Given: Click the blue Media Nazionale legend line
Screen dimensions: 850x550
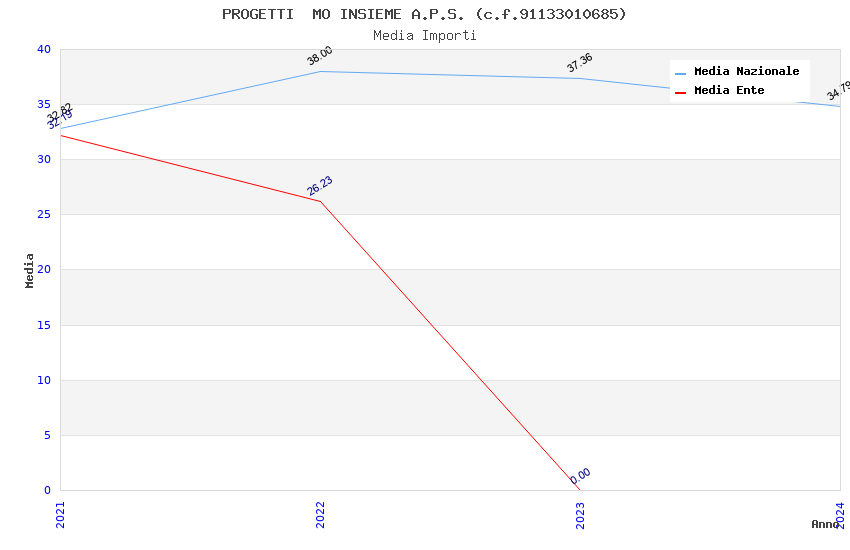Looking at the screenshot, I should click(x=681, y=73).
